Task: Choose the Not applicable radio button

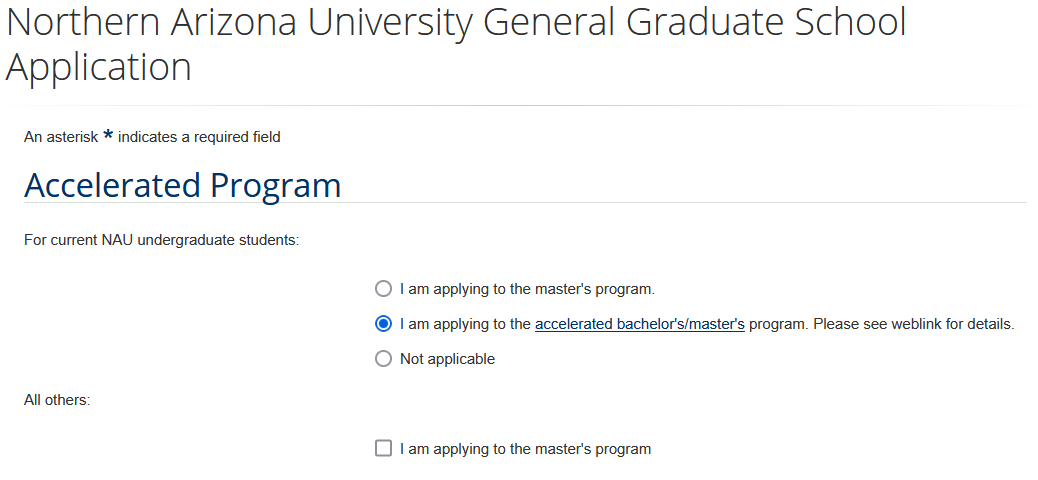Action: [x=383, y=359]
